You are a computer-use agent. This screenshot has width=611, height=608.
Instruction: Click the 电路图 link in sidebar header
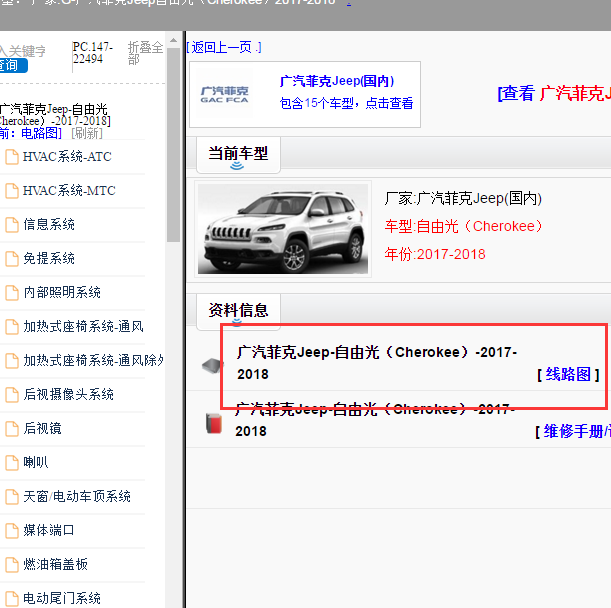coord(41,133)
